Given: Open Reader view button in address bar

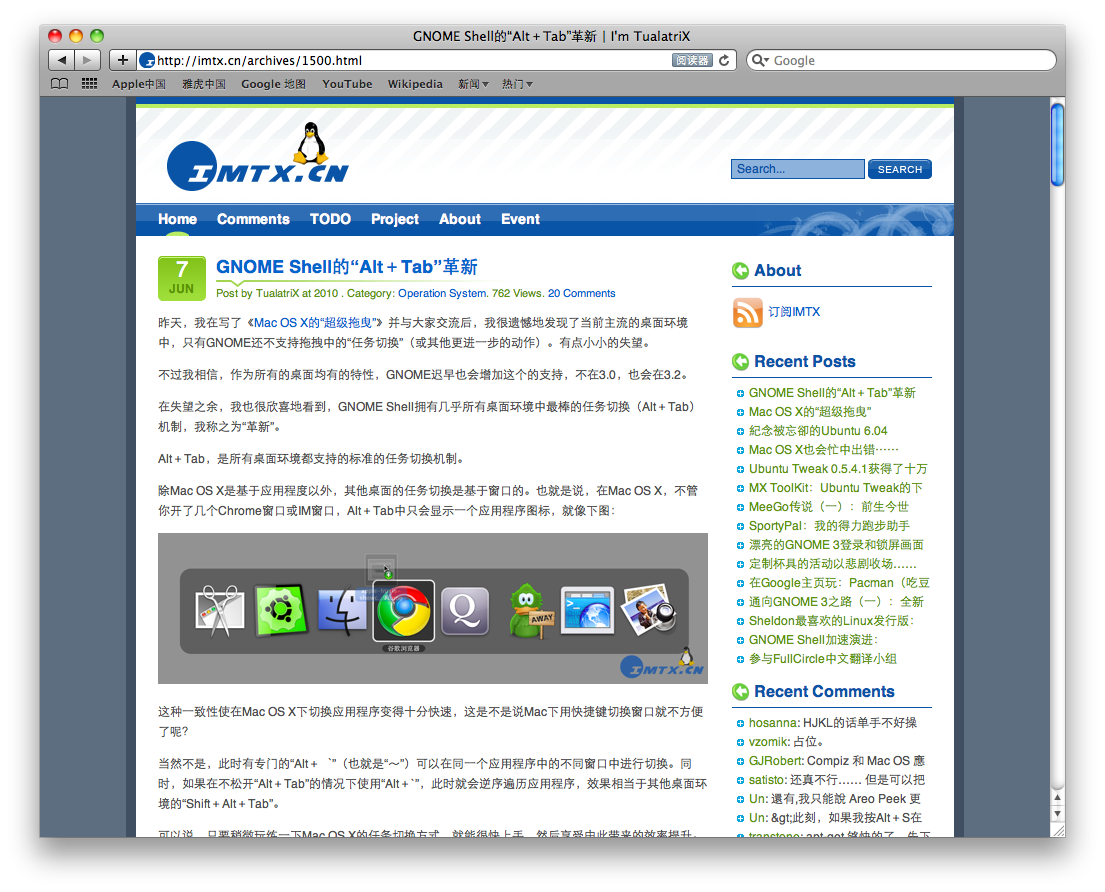Looking at the screenshot, I should pyautogui.click(x=692, y=61).
